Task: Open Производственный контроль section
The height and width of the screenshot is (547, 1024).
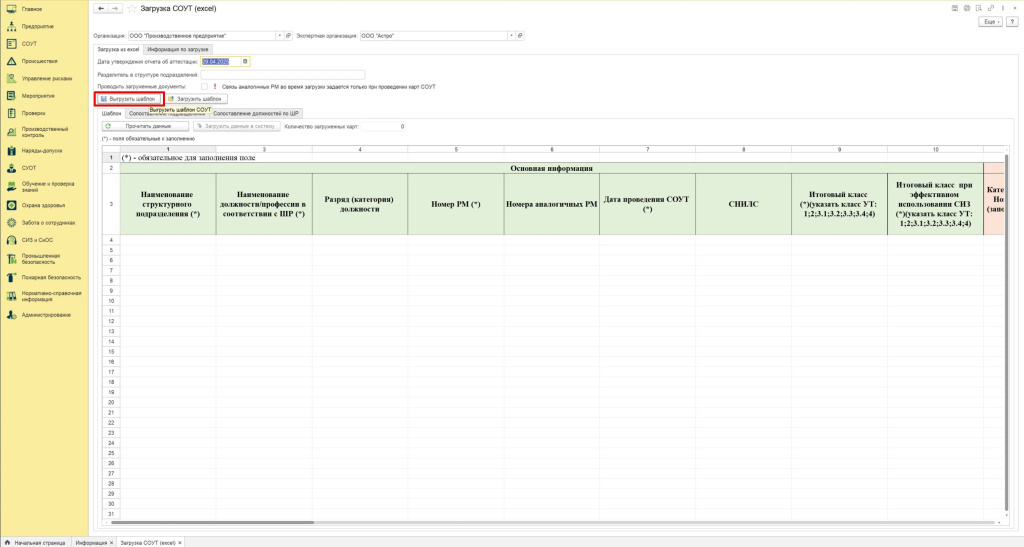Action: pos(44,132)
